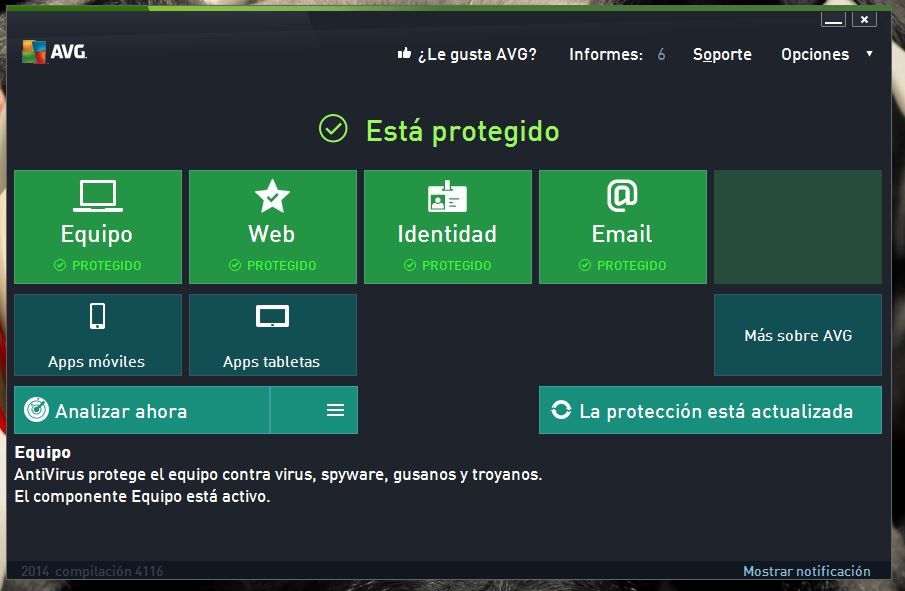905x591 pixels.
Task: Click the 2014 compilación 4116 version text
Action: click(x=92, y=571)
